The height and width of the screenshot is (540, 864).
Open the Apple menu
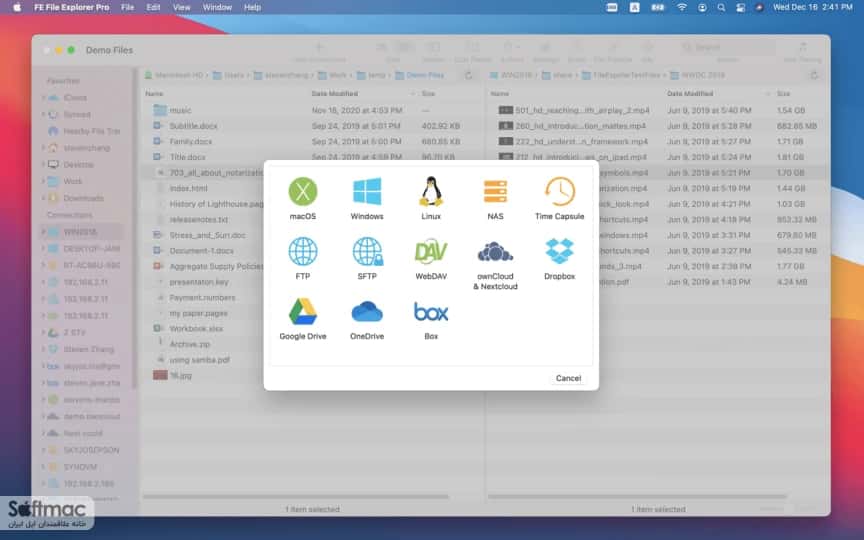tap(17, 7)
